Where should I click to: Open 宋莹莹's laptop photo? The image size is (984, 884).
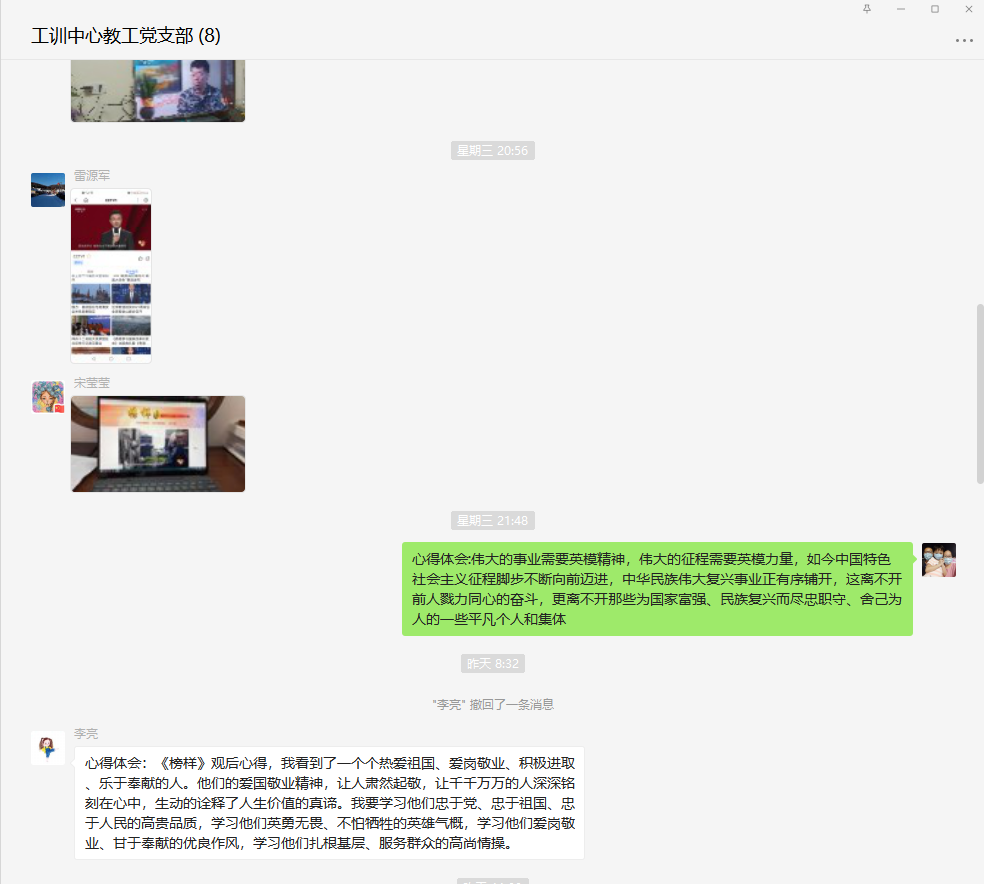(157, 443)
